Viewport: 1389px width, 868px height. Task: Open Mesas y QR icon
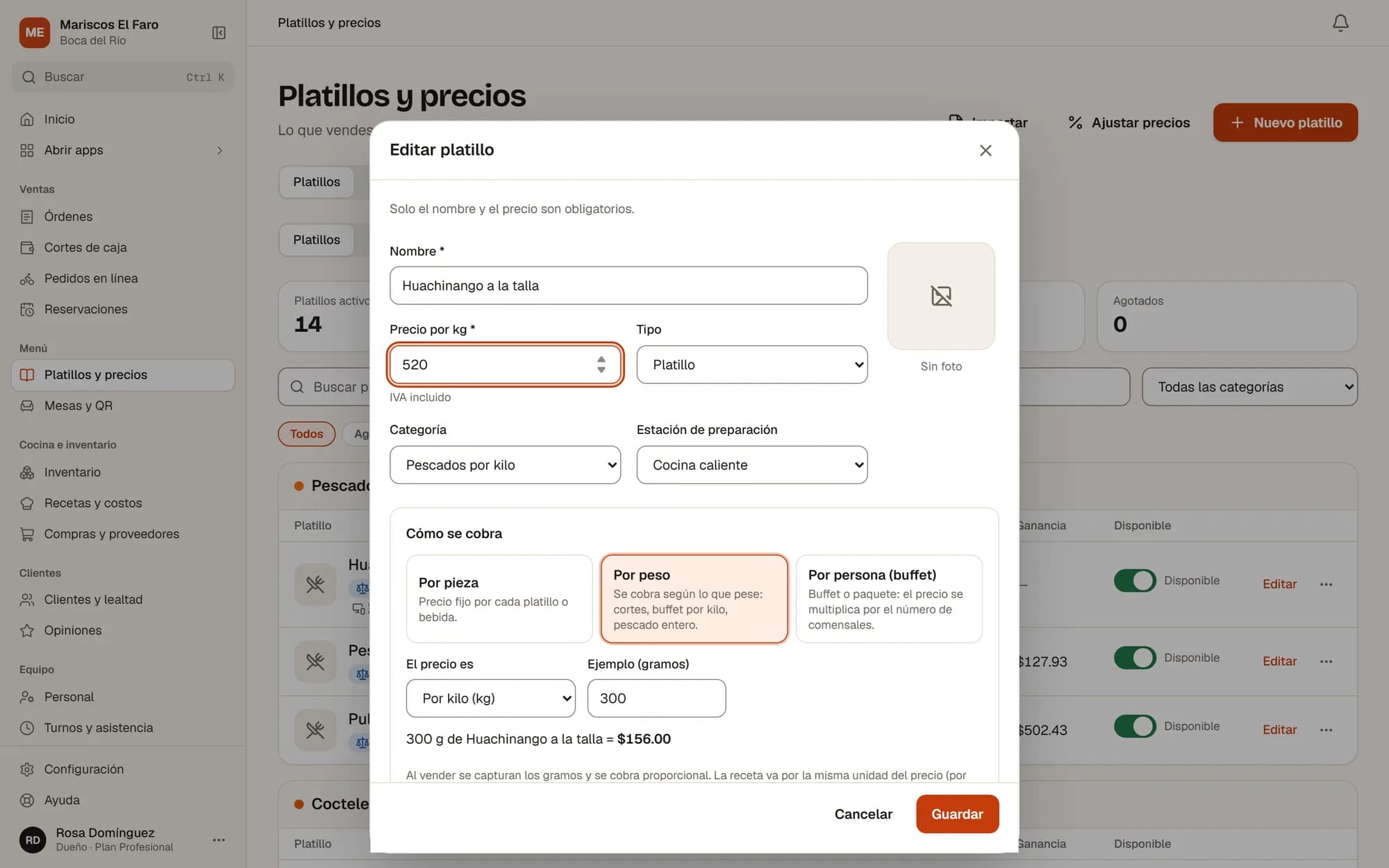click(x=27, y=406)
